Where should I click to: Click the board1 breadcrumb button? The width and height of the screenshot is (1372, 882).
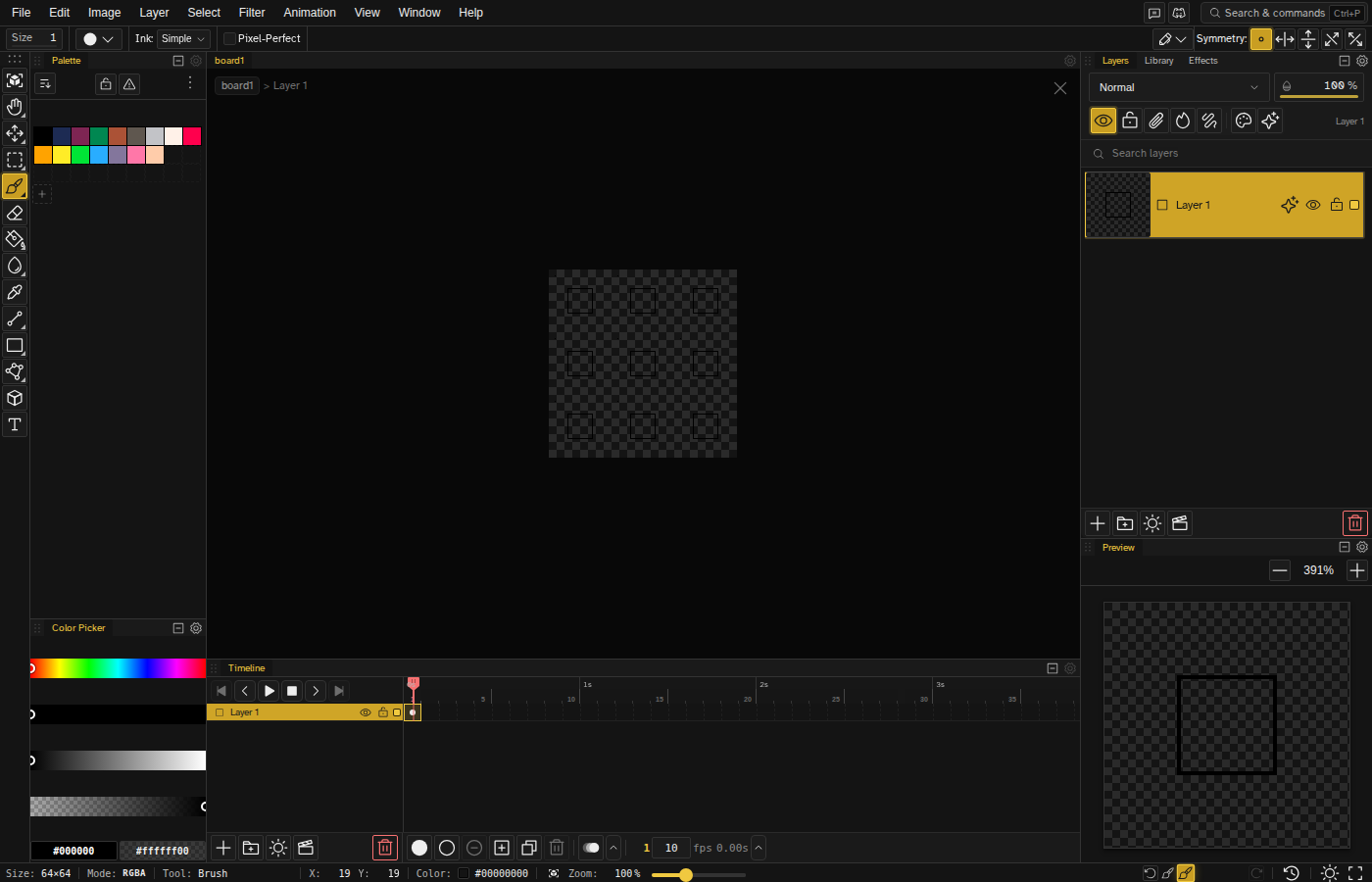[237, 85]
